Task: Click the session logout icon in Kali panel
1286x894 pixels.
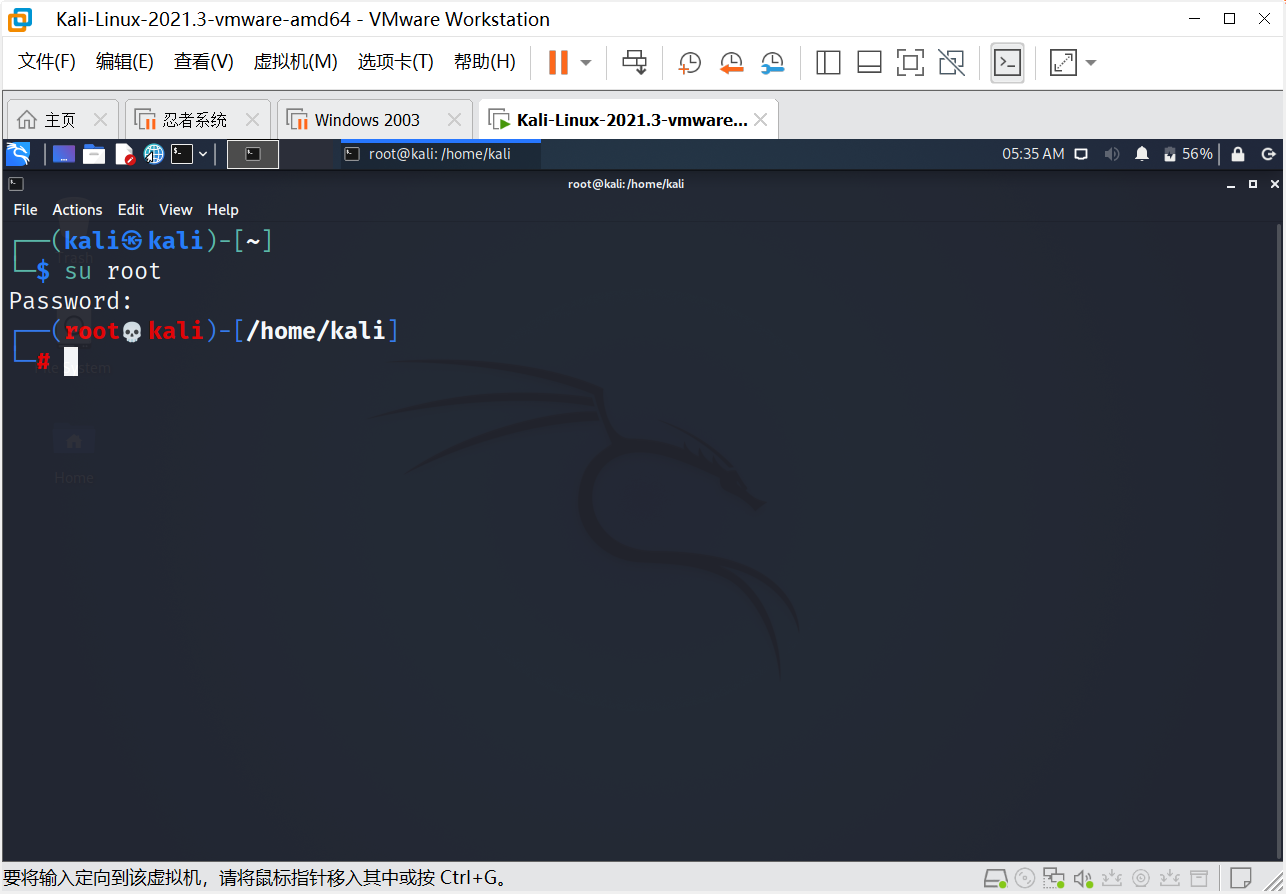Action: point(1269,154)
